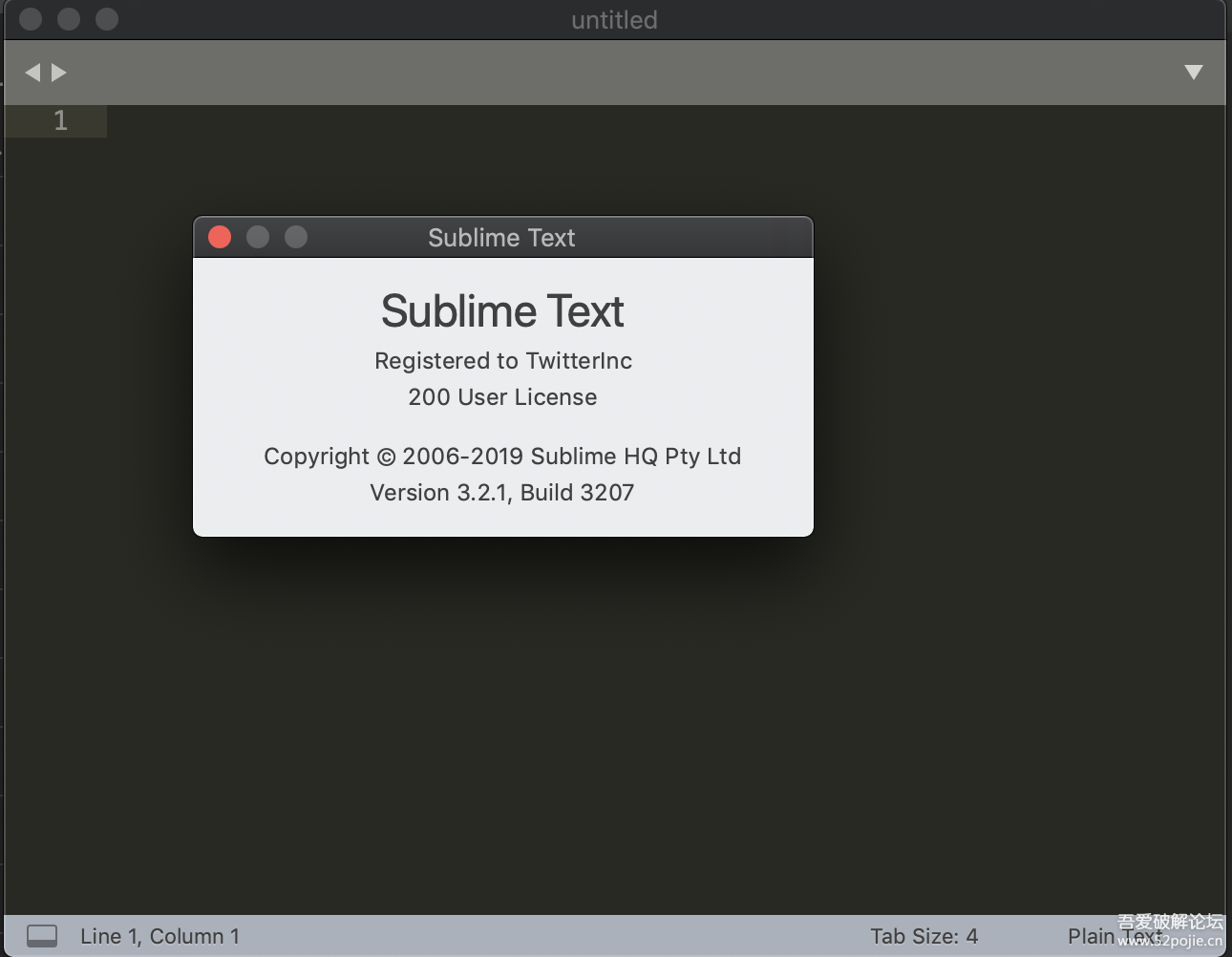Select line number 1 in the gutter
The width and height of the screenshot is (1232, 957).
click(x=60, y=120)
